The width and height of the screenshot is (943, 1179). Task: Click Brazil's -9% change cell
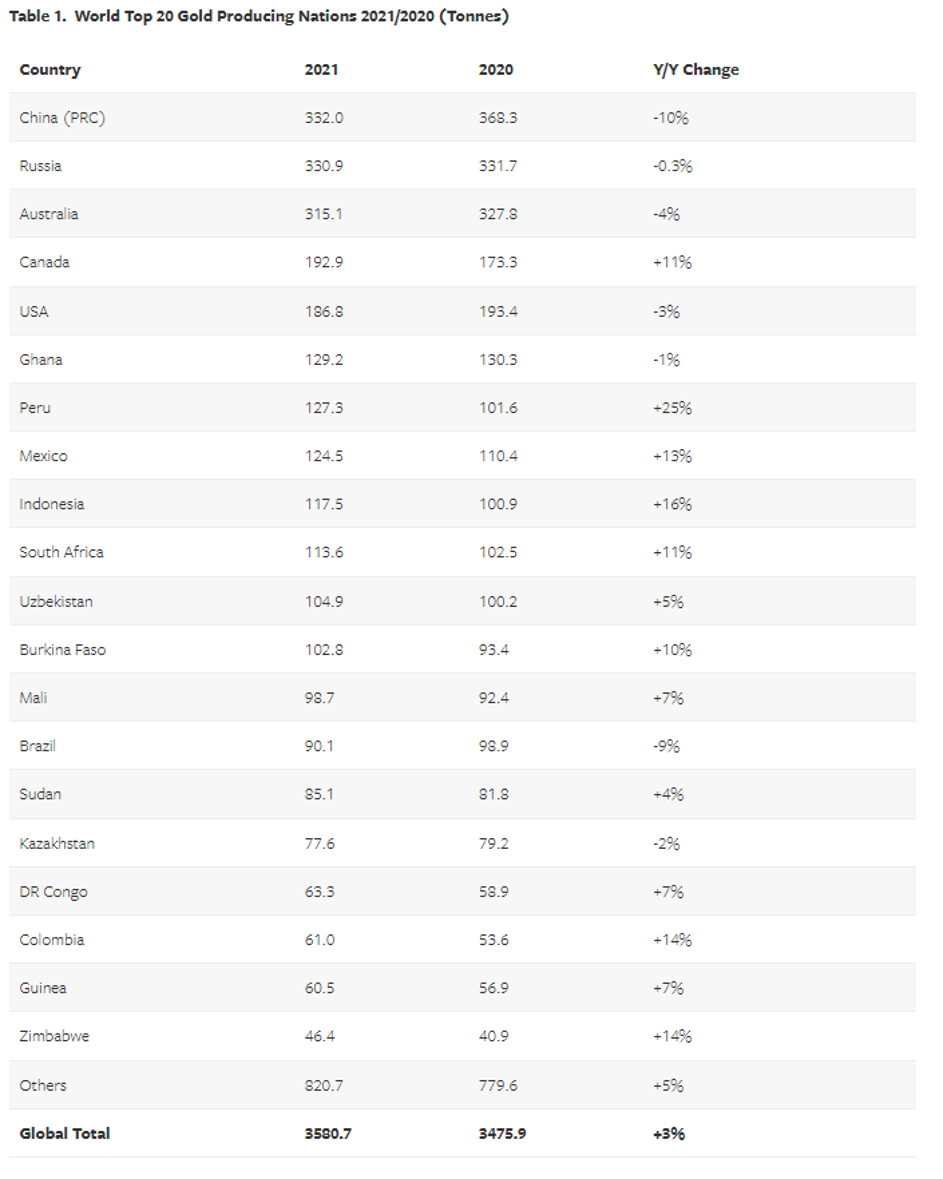[x=668, y=746]
